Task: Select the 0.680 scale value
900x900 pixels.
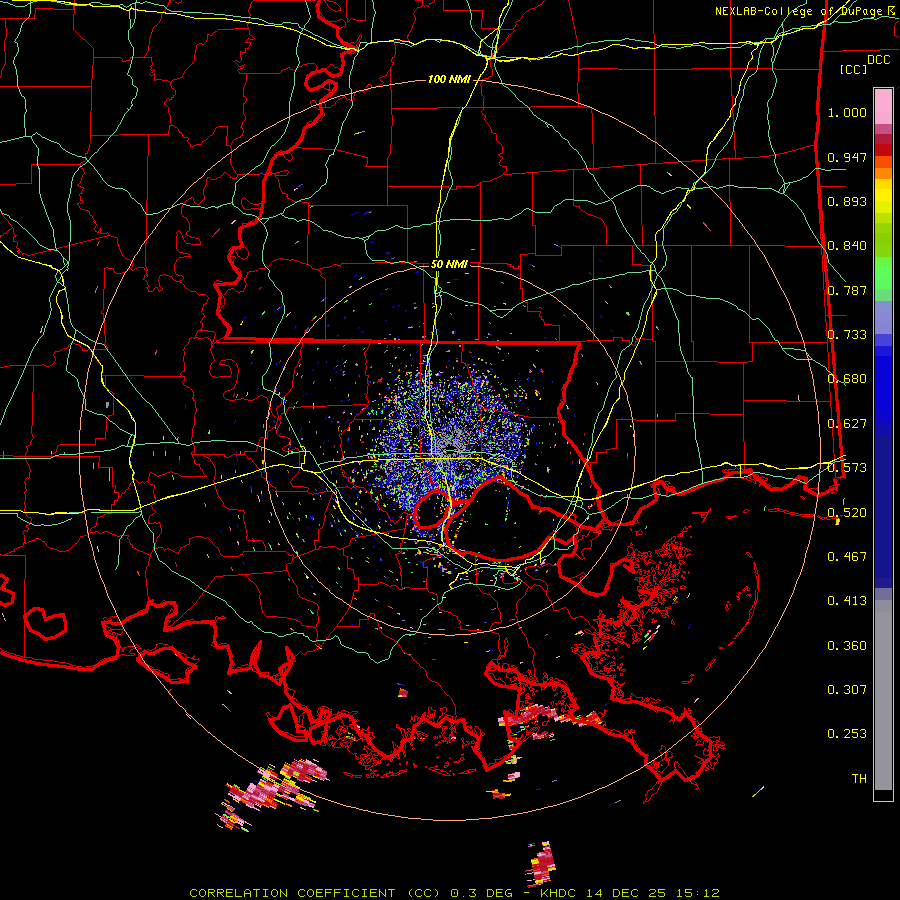Action: pyautogui.click(x=847, y=379)
